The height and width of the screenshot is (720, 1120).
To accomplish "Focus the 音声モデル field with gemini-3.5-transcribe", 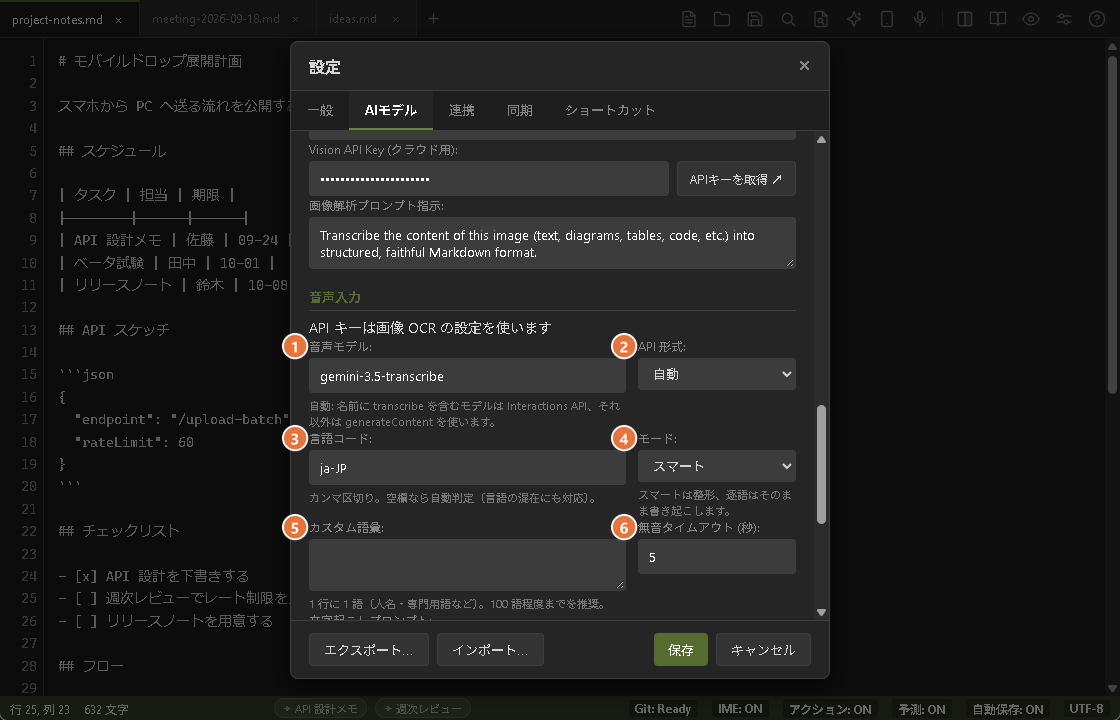I will (x=467, y=376).
